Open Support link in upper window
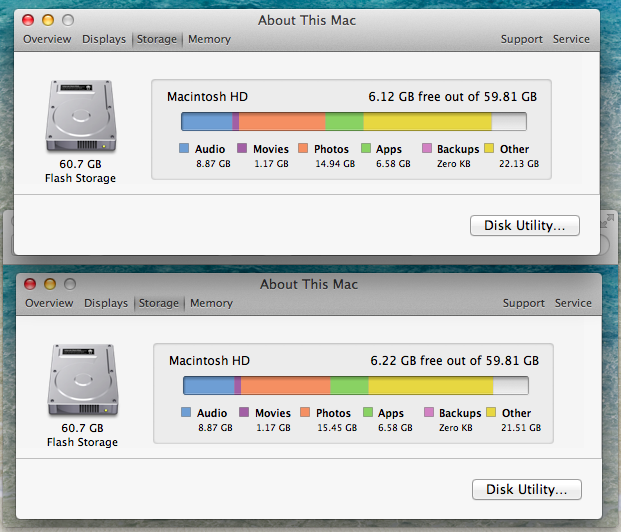The height and width of the screenshot is (532, 621). point(522,39)
